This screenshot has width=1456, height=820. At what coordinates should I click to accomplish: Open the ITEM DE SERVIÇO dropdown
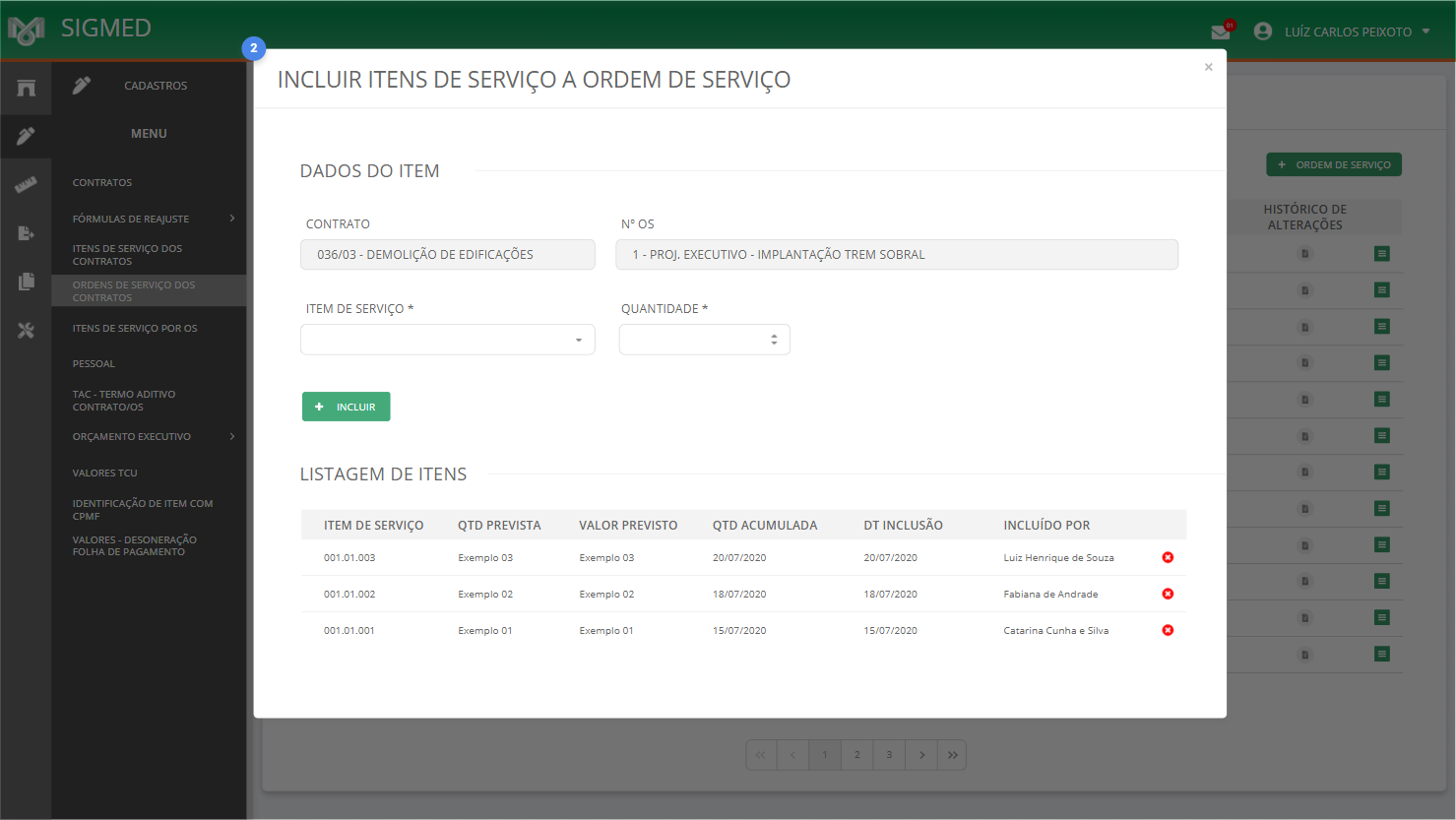[448, 340]
